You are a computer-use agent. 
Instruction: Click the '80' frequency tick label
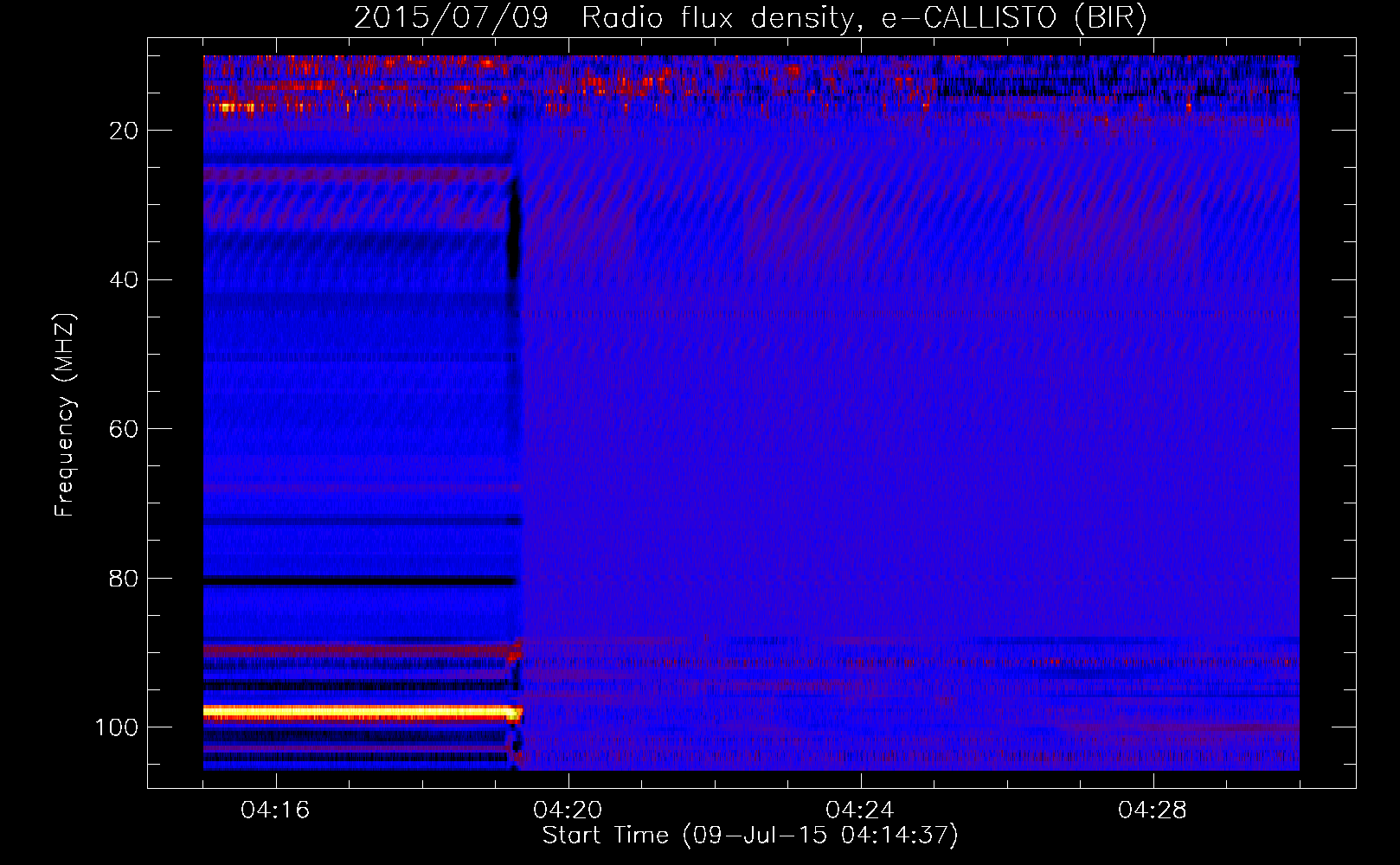[125, 579]
